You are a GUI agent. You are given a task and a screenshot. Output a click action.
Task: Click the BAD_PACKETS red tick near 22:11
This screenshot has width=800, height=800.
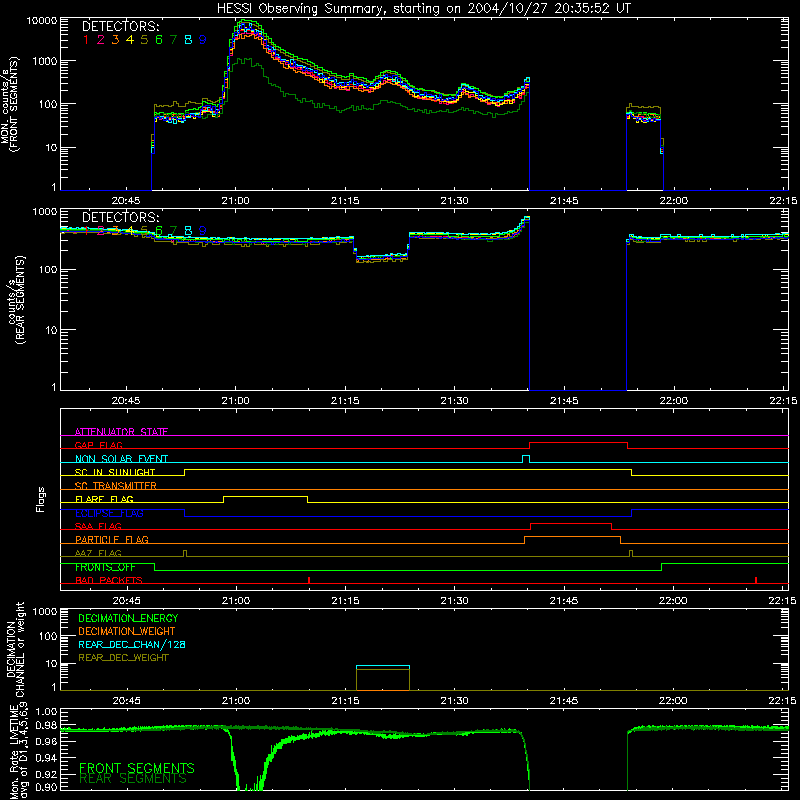756,580
